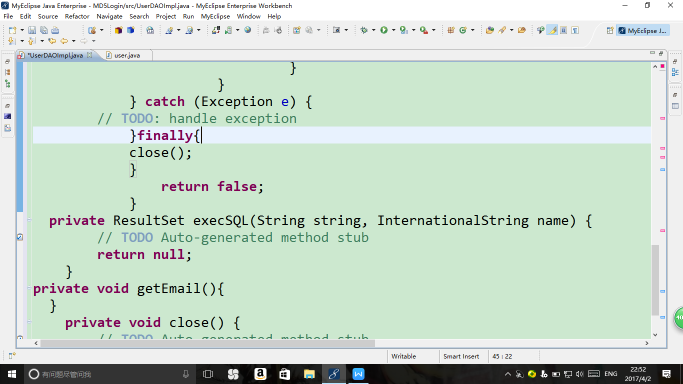
Task: Open the New file dropdown arrow
Action: [x=22, y=30]
